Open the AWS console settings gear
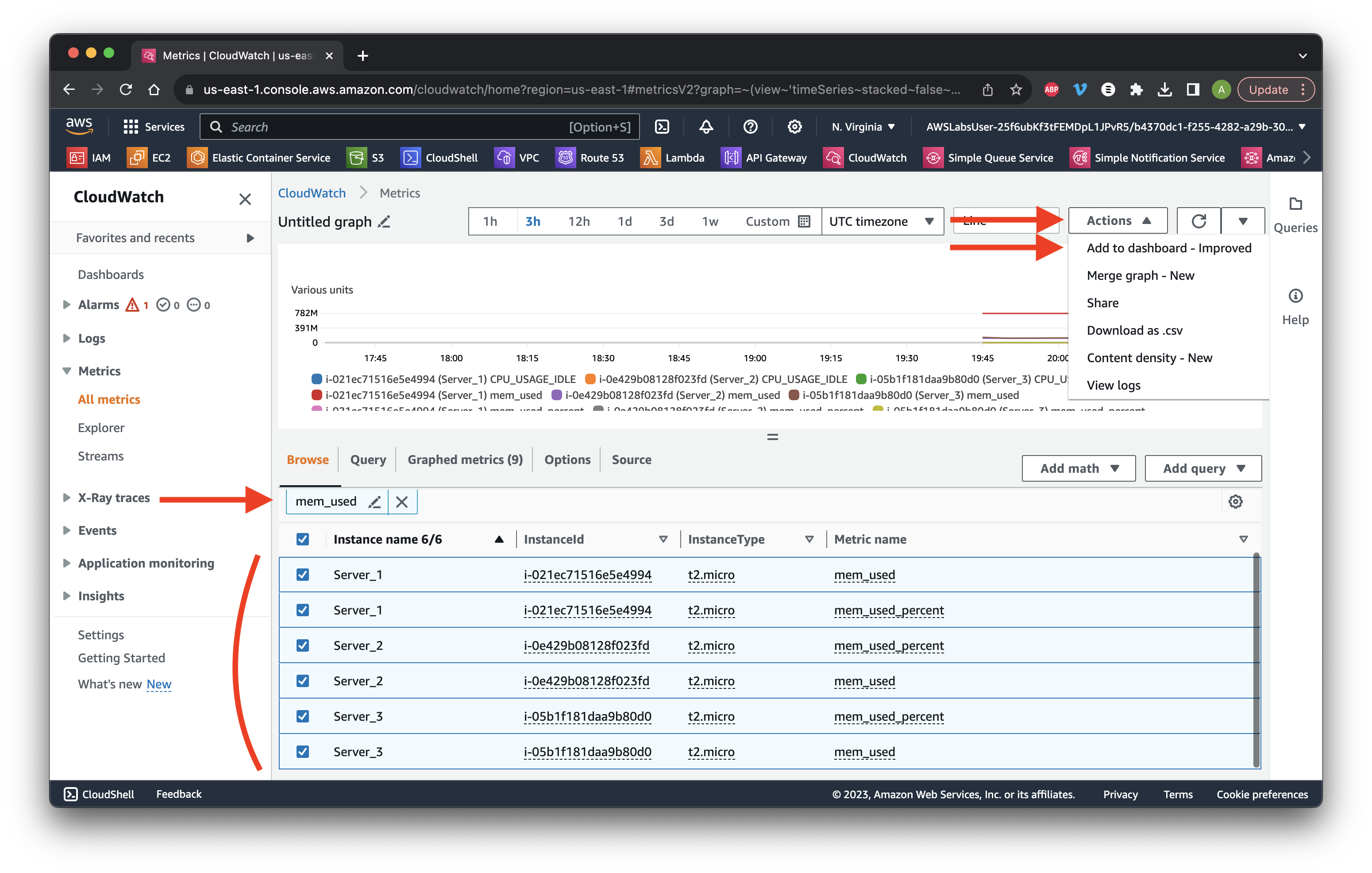 (794, 127)
